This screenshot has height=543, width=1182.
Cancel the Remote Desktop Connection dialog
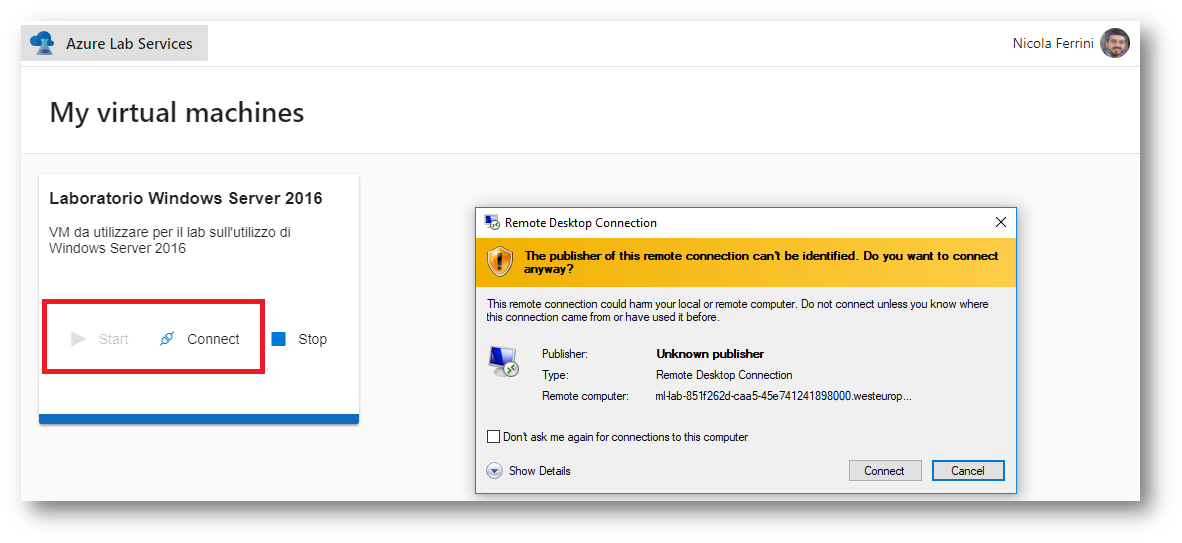968,471
